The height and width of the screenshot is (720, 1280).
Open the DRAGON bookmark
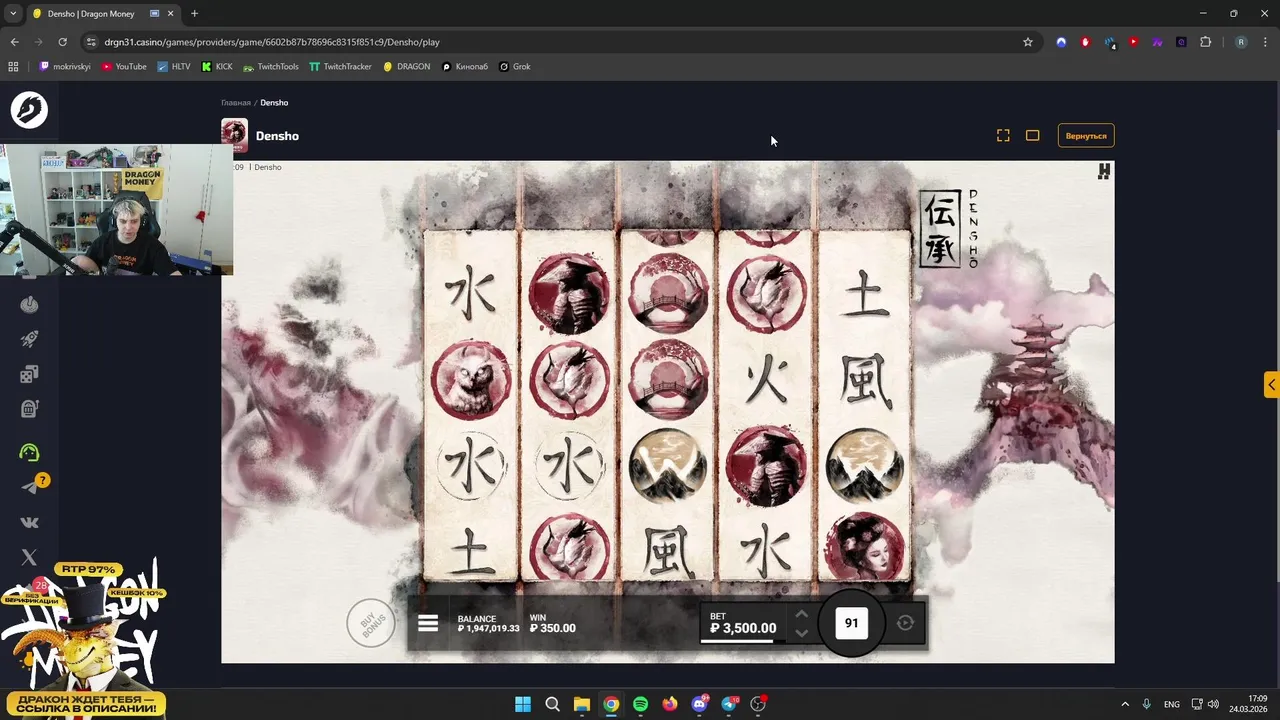(x=406, y=67)
